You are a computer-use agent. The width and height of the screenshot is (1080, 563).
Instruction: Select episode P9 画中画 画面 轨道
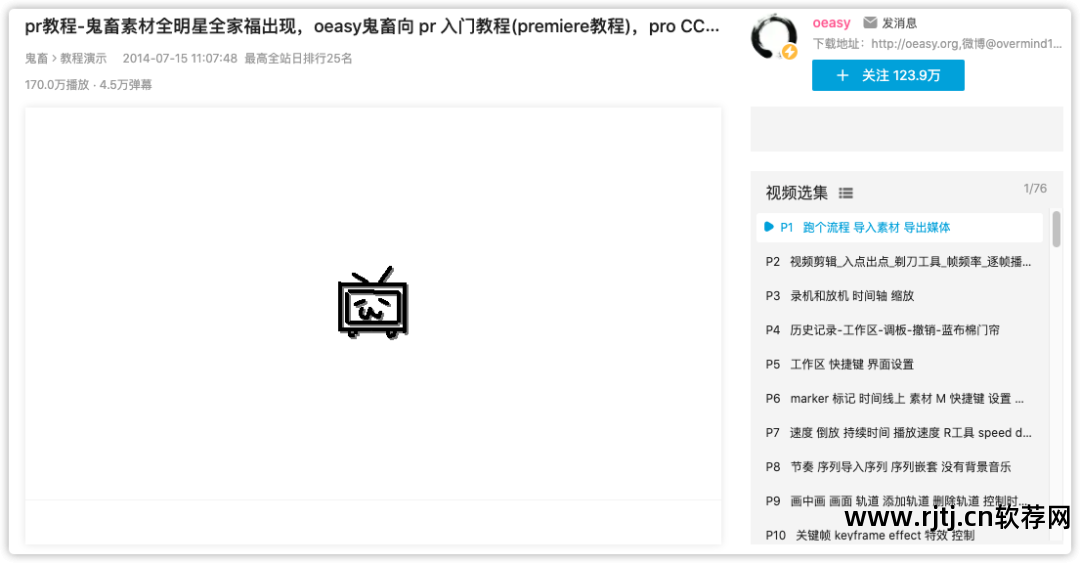coord(900,501)
